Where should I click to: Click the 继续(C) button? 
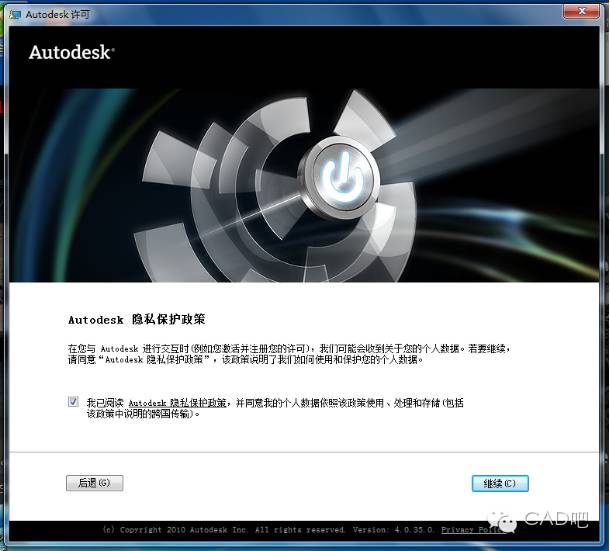pos(500,484)
